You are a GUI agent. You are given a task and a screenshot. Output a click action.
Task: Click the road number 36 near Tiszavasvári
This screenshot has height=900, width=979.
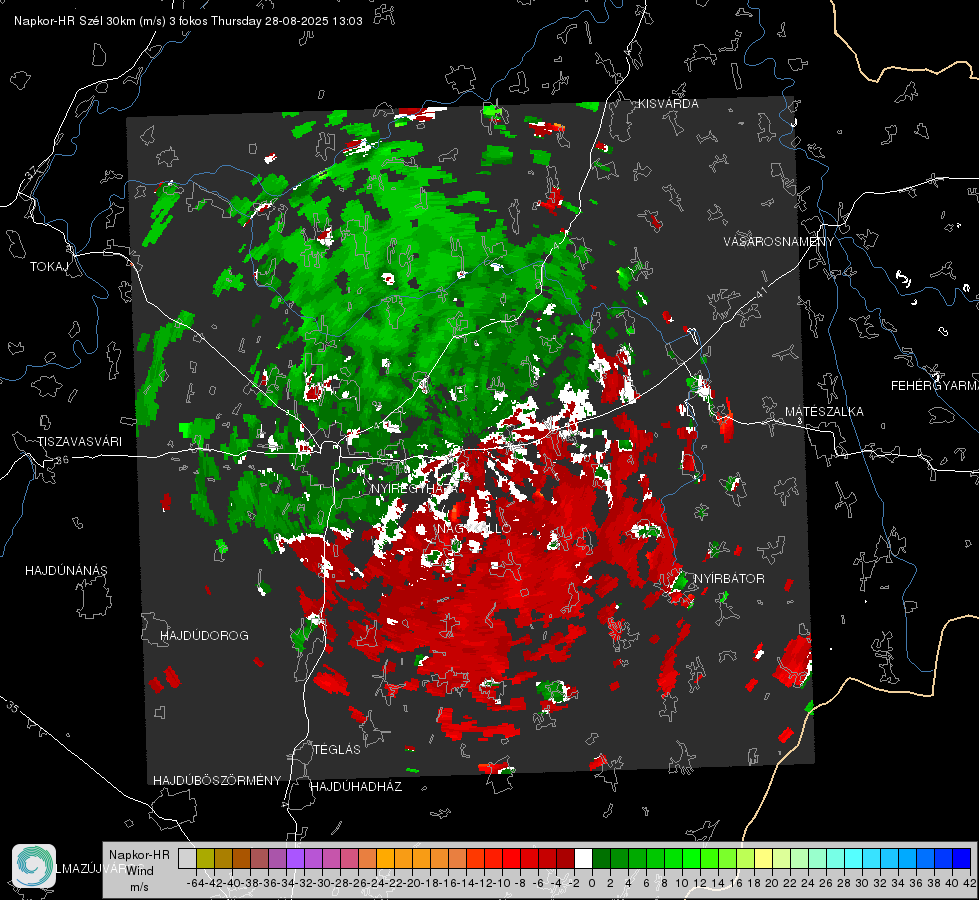click(x=62, y=460)
